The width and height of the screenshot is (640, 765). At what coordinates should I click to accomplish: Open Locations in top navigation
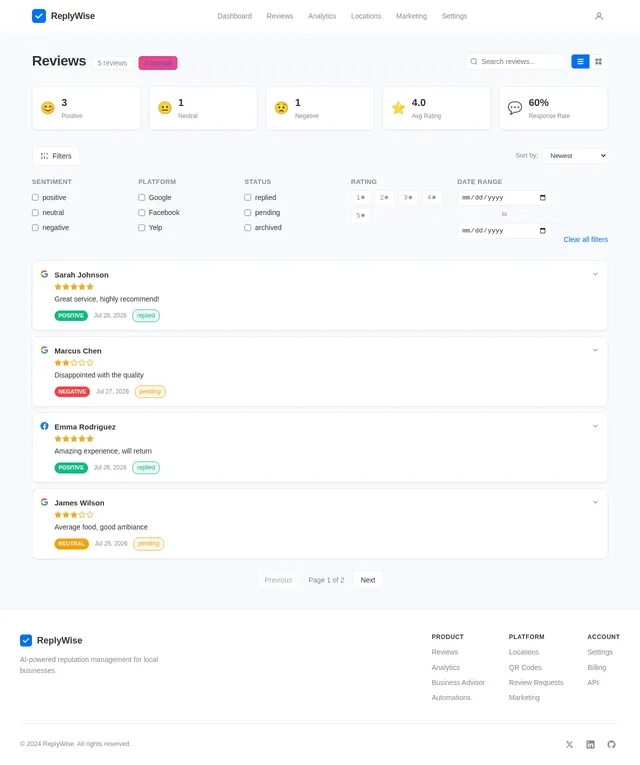click(x=366, y=16)
